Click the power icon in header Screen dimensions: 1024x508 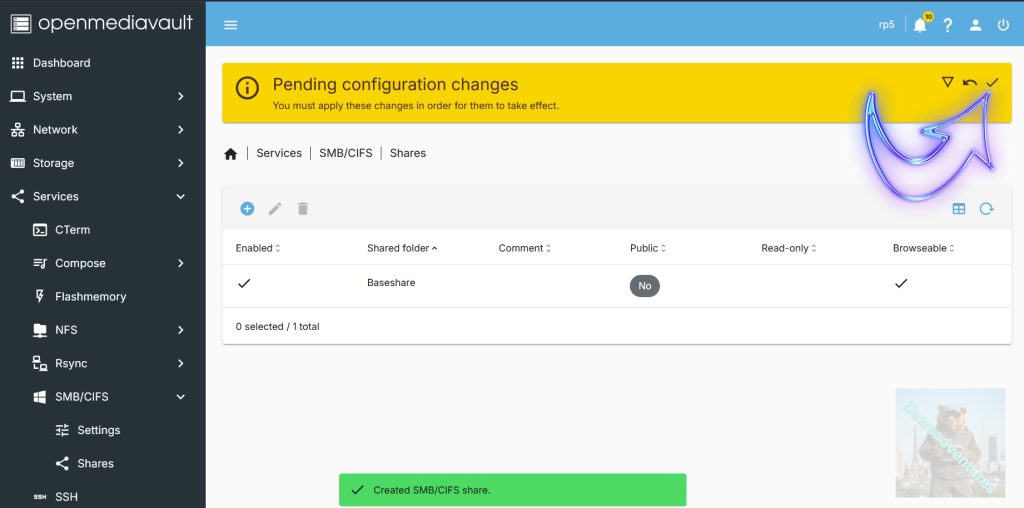pos(1004,25)
